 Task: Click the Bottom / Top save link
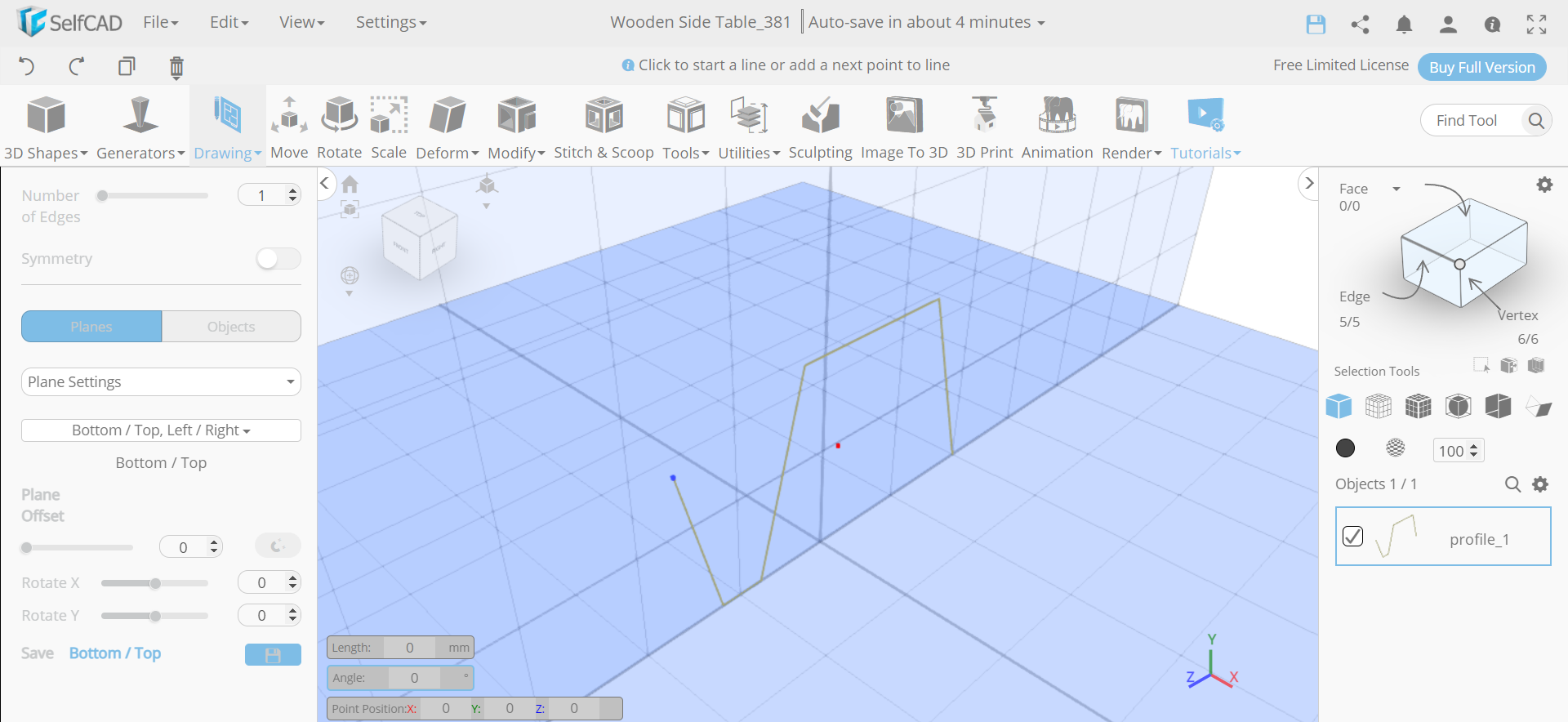pos(115,653)
